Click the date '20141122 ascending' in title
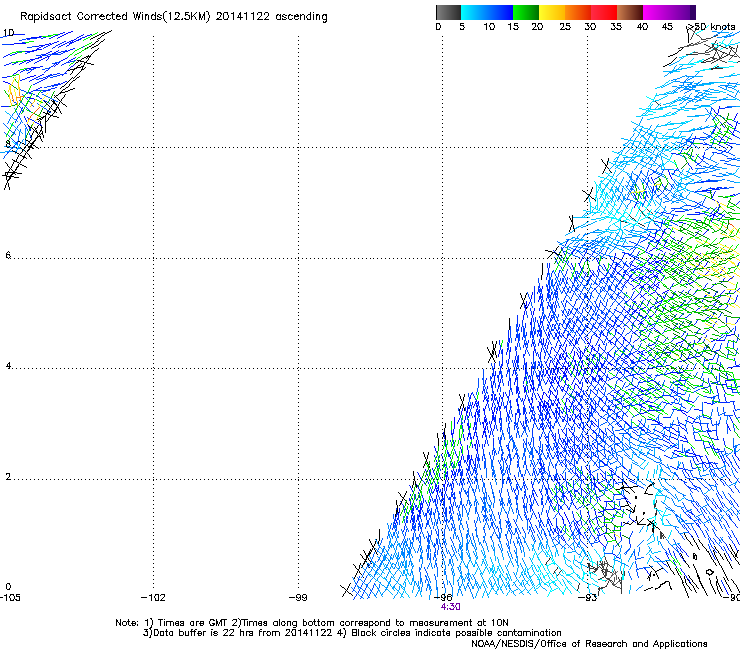Viewport: 740px width, 650px height. (271, 17)
